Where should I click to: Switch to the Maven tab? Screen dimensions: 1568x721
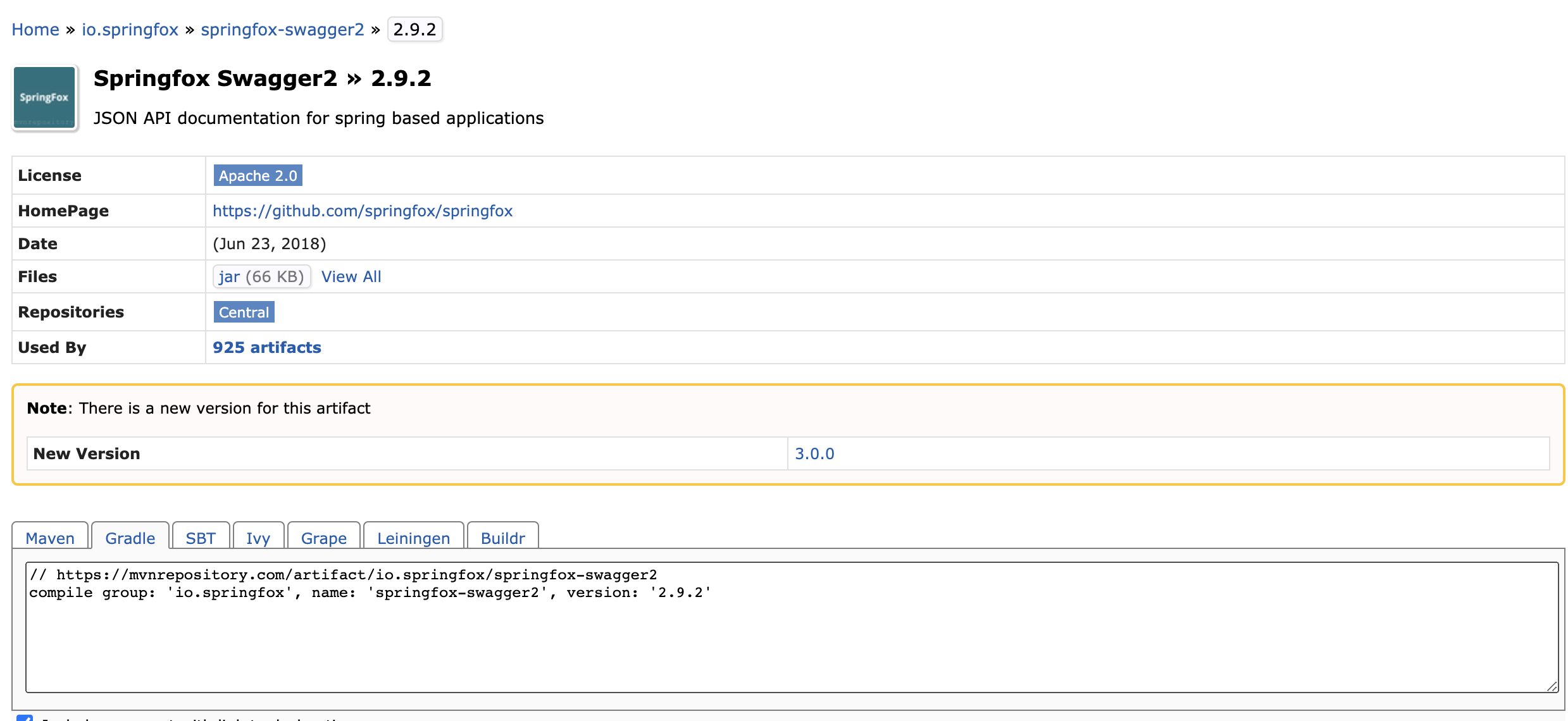[x=50, y=538]
